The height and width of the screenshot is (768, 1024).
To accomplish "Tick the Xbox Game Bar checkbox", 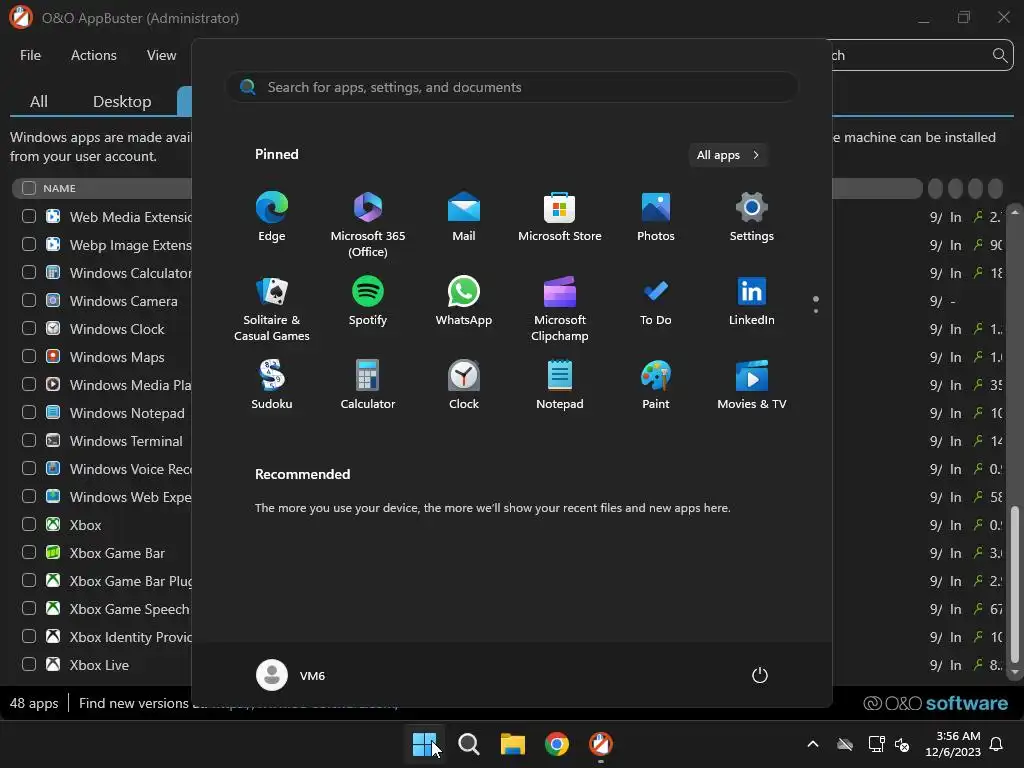I will click(x=29, y=552).
